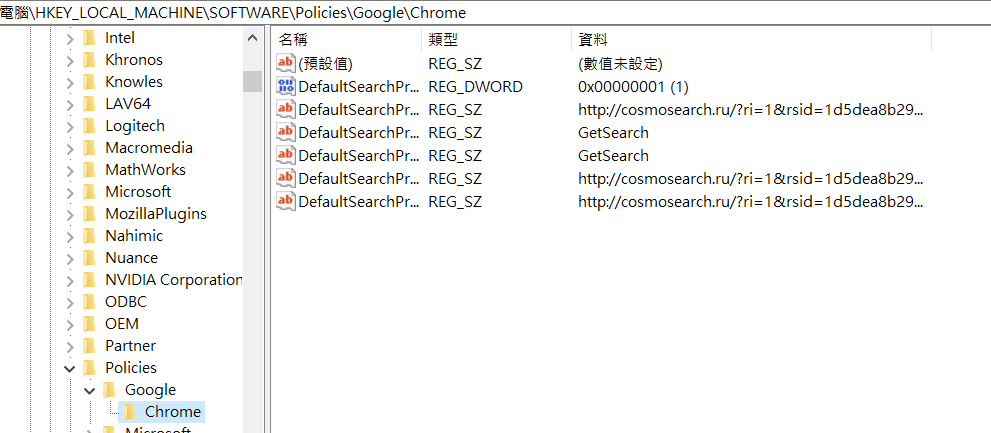Expand the MathWorks key
The image size is (991, 433).
coord(70,171)
